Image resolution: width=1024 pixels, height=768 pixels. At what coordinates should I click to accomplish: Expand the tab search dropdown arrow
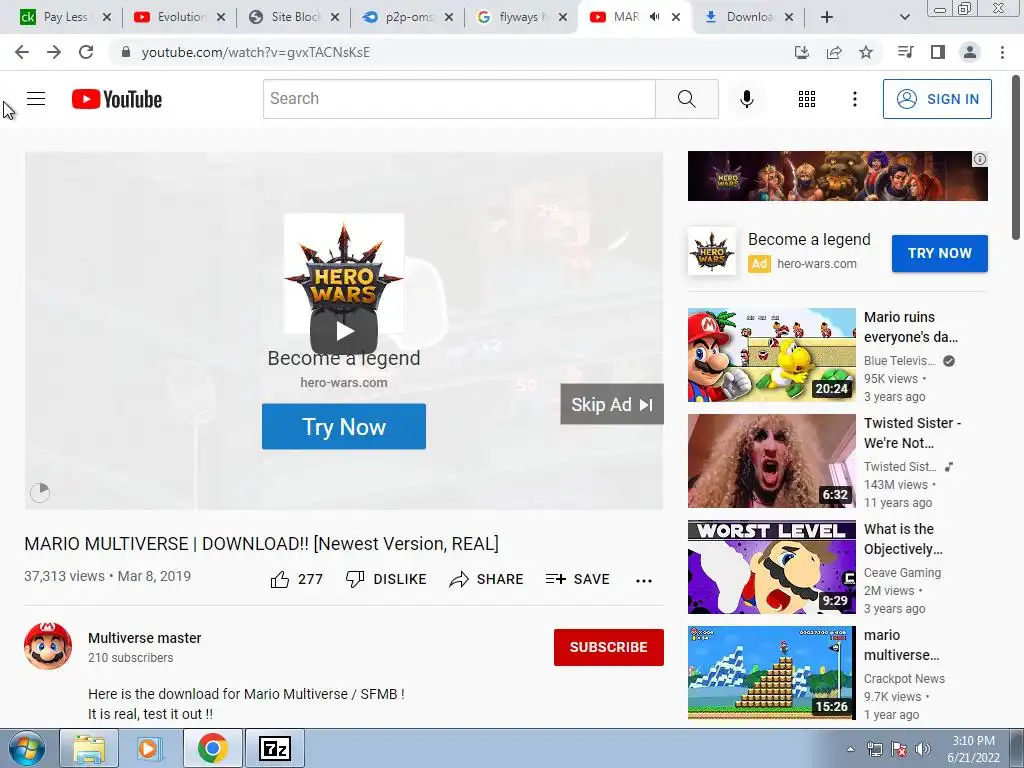(904, 17)
